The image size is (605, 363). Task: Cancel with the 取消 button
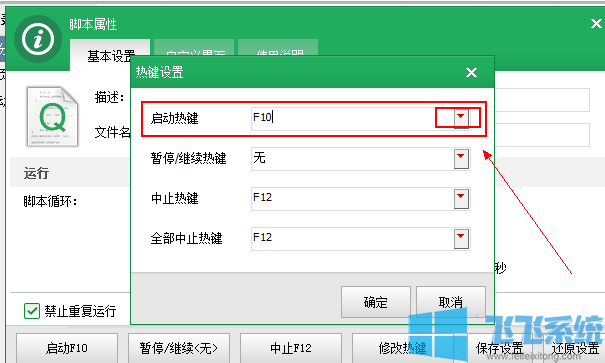(451, 302)
